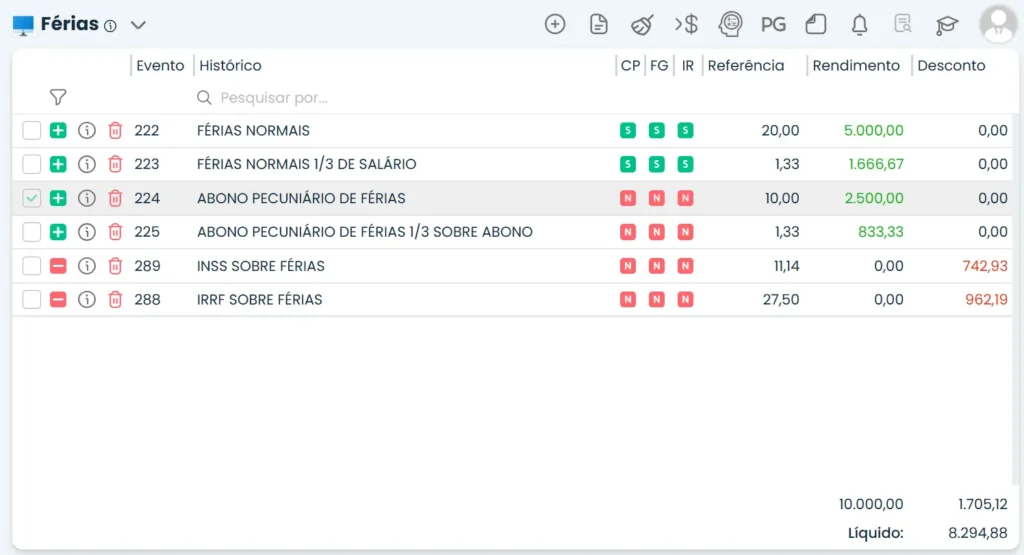Click the red minus icon on row 289
1024x555 pixels.
[58, 266]
